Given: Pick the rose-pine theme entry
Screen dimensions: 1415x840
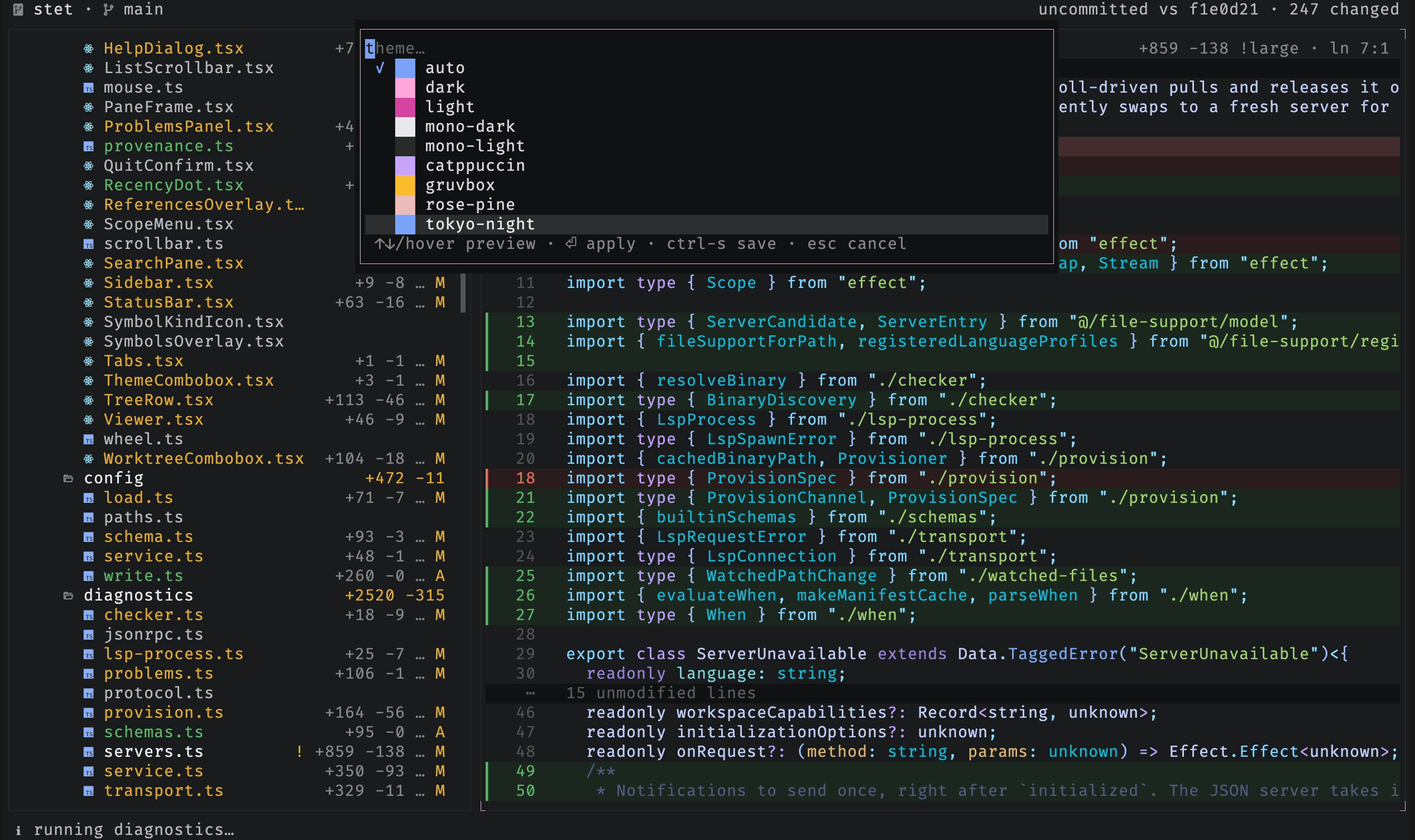Looking at the screenshot, I should pos(706,205).
